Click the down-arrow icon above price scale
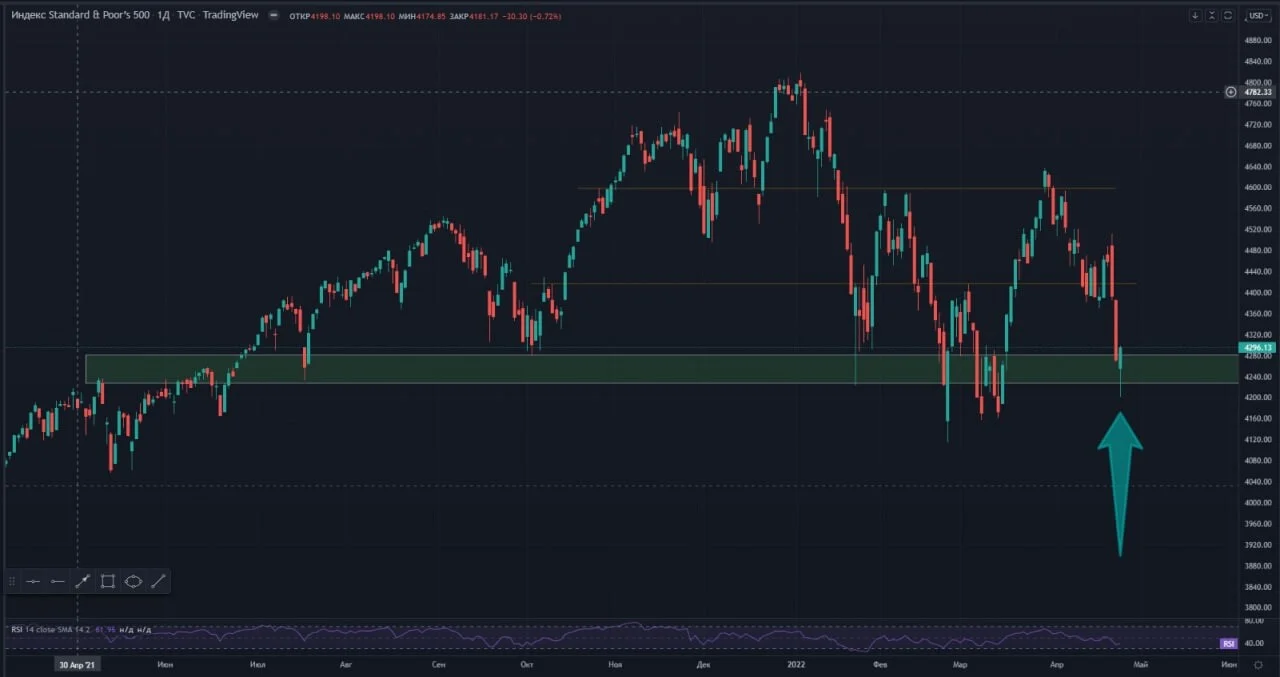The width and height of the screenshot is (1280, 677). point(1195,16)
